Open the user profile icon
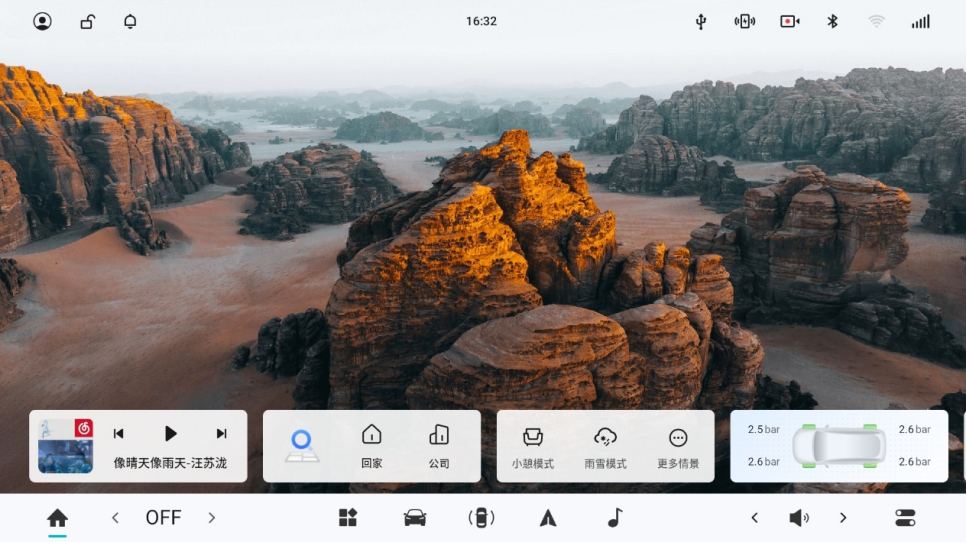The height and width of the screenshot is (545, 967). coord(42,21)
